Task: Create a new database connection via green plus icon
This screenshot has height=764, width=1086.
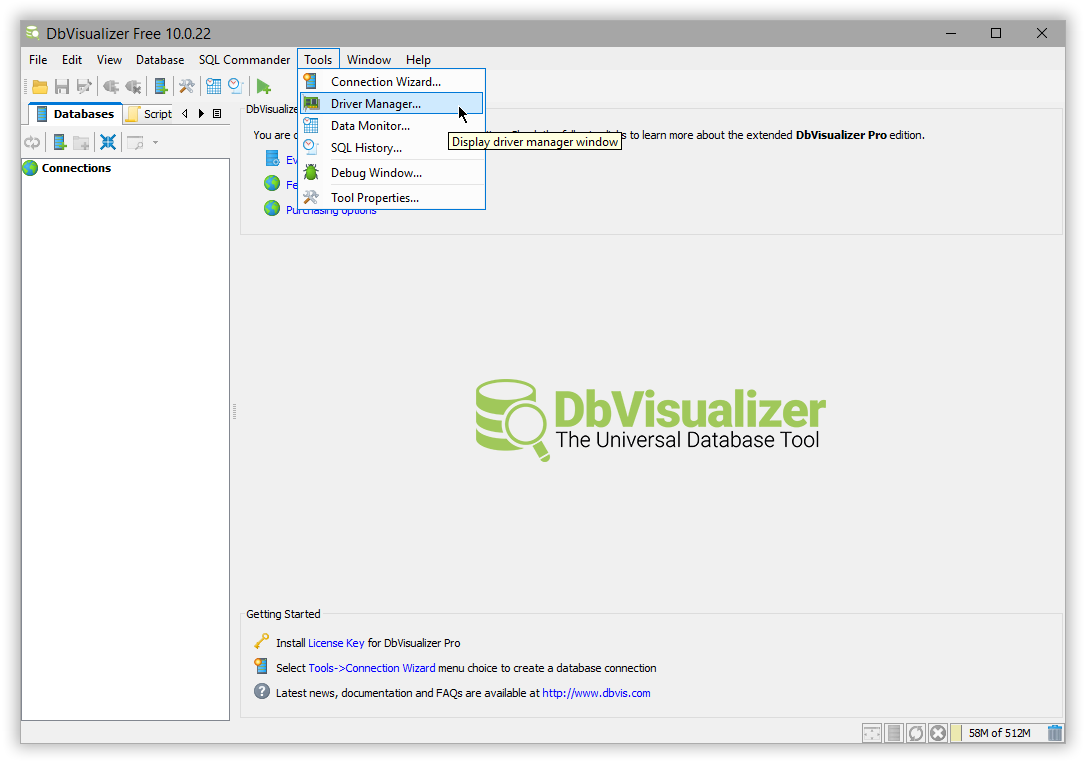Action: (160, 86)
